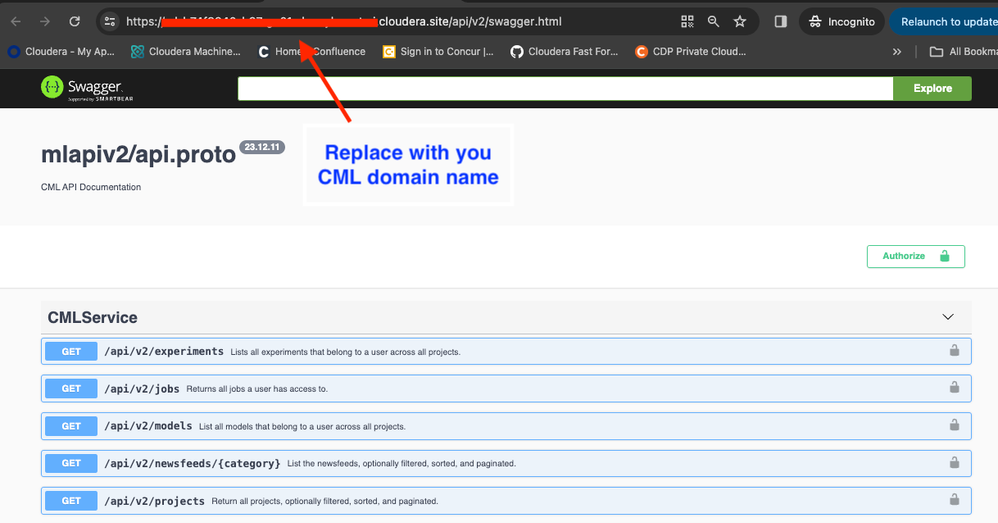
Task: Collapse the CMLService section chevron
Action: [948, 317]
